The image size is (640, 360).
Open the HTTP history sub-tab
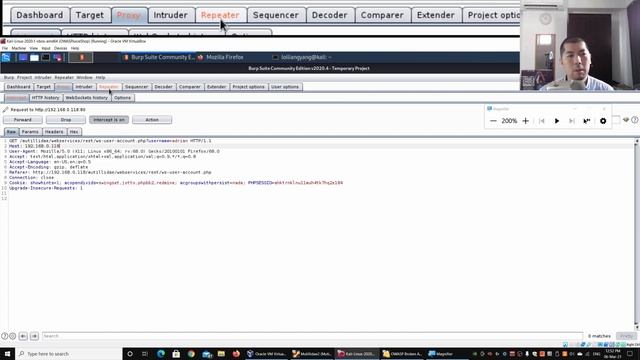pos(45,98)
